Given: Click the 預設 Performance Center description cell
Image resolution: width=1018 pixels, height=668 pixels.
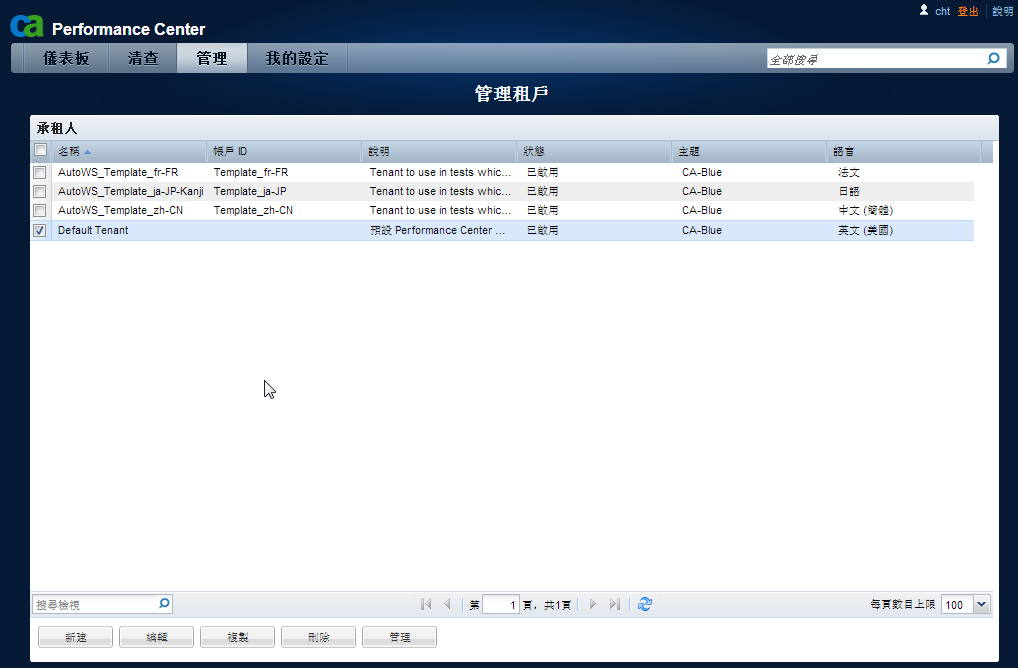Looking at the screenshot, I should point(438,230).
